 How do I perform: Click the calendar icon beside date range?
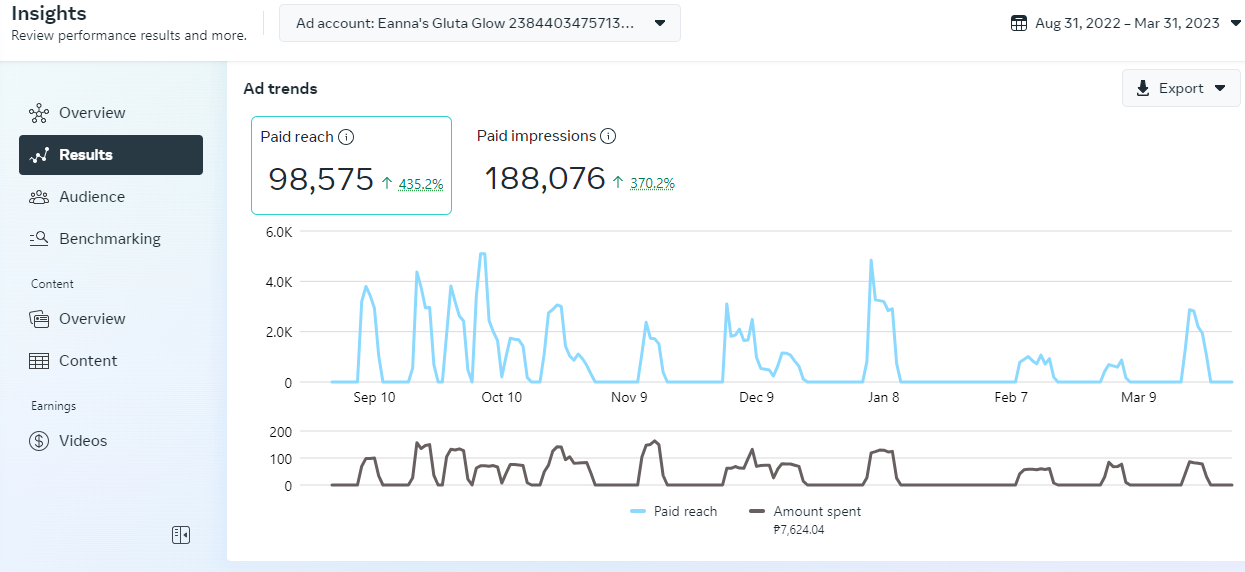click(x=1019, y=23)
